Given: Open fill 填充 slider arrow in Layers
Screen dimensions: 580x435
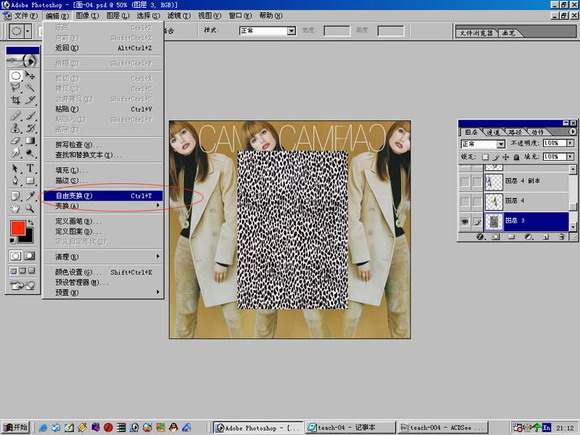Looking at the screenshot, I should click(570, 157).
